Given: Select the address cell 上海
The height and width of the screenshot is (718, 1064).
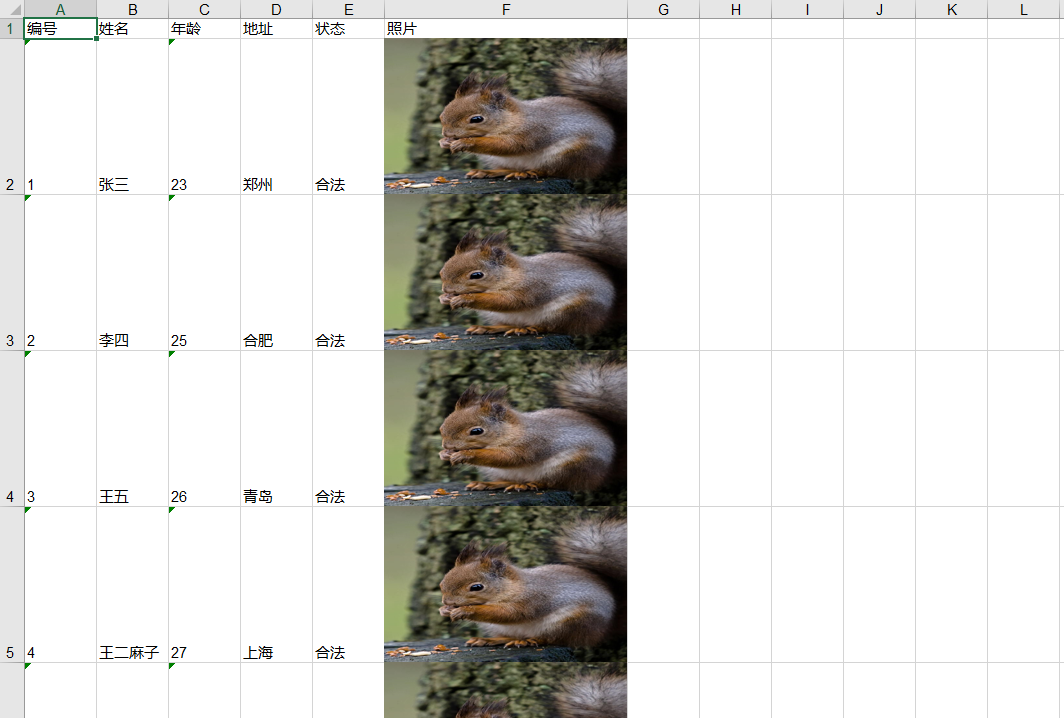Looking at the screenshot, I should (276, 585).
